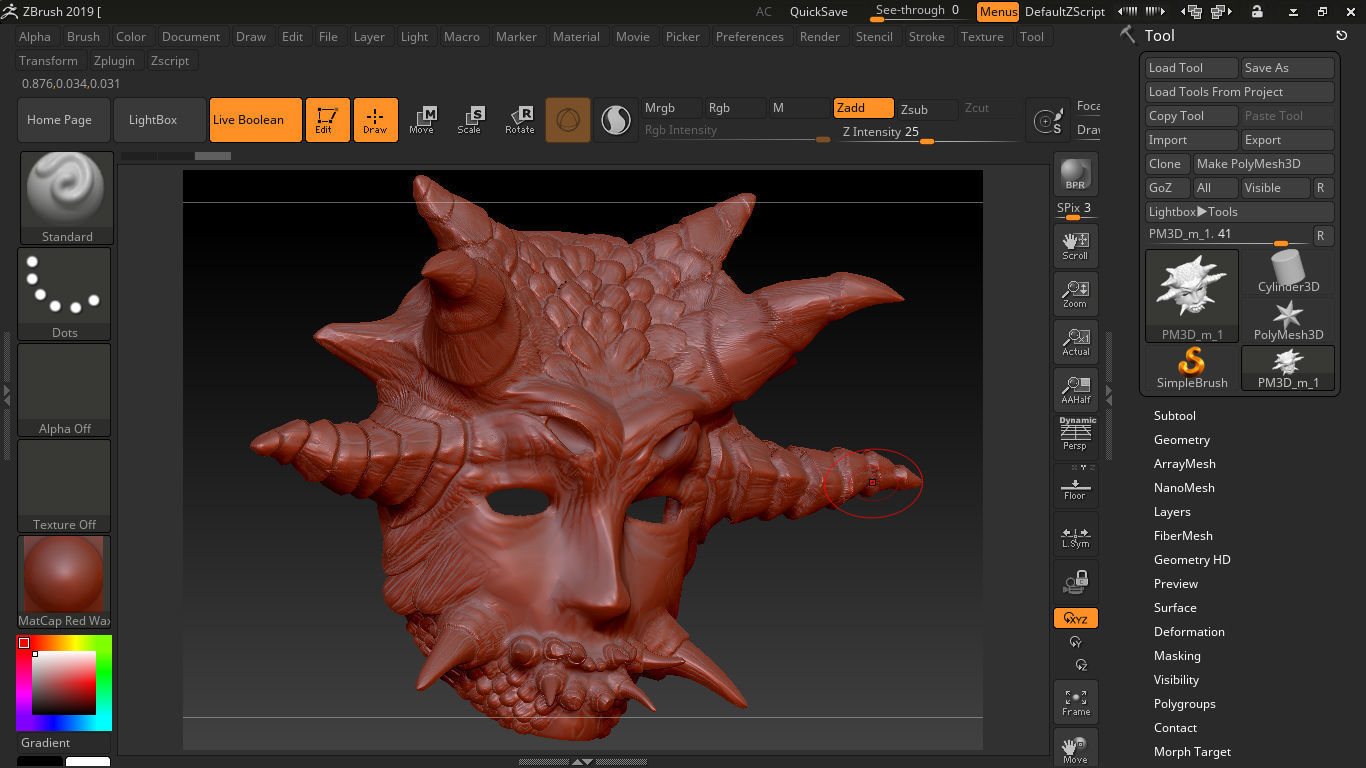Click the Frame mesh button
The height and width of the screenshot is (768, 1366).
point(1075,702)
